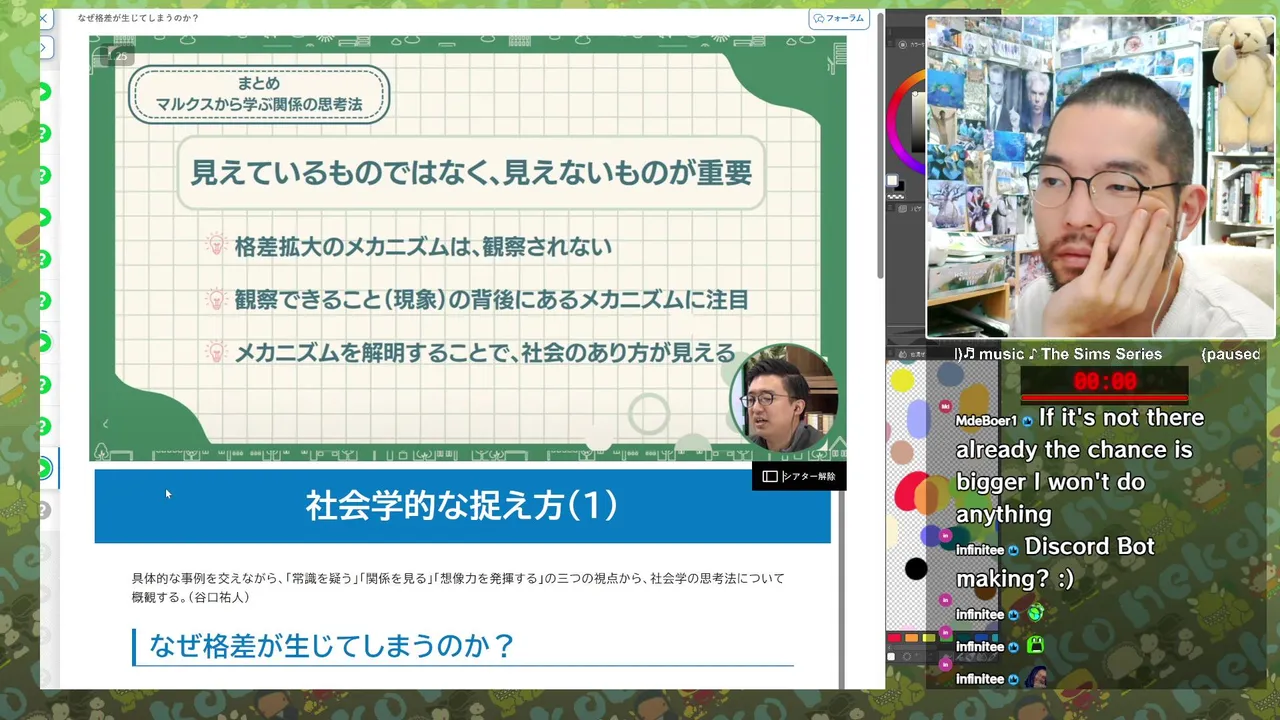Click the foreground color swatch in paint app
This screenshot has width=1280, height=720.
892,181
